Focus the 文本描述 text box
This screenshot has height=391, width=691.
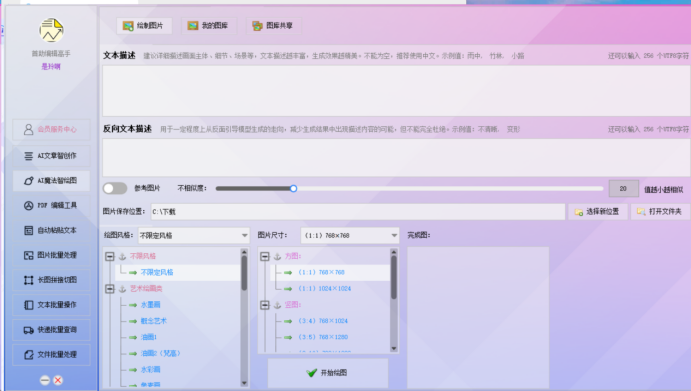(396, 91)
